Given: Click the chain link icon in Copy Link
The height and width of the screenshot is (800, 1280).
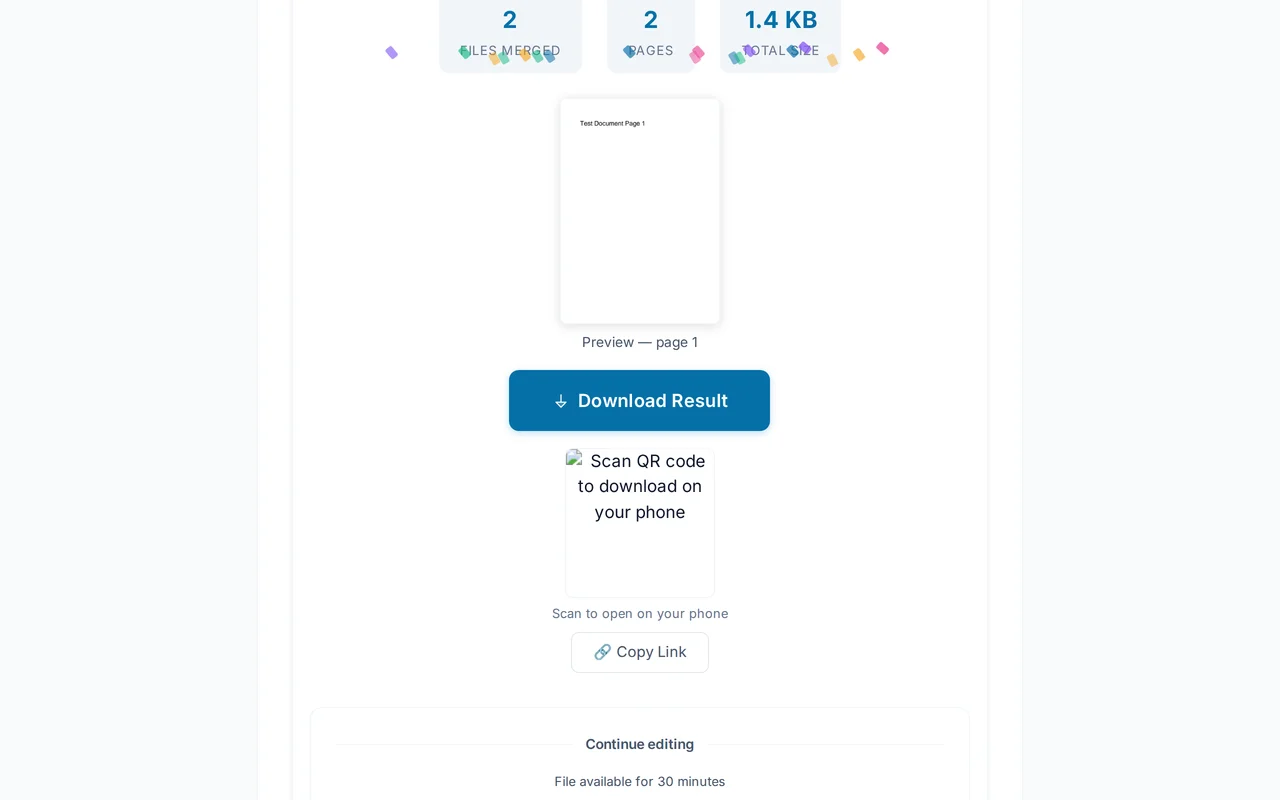Looking at the screenshot, I should coord(603,651).
